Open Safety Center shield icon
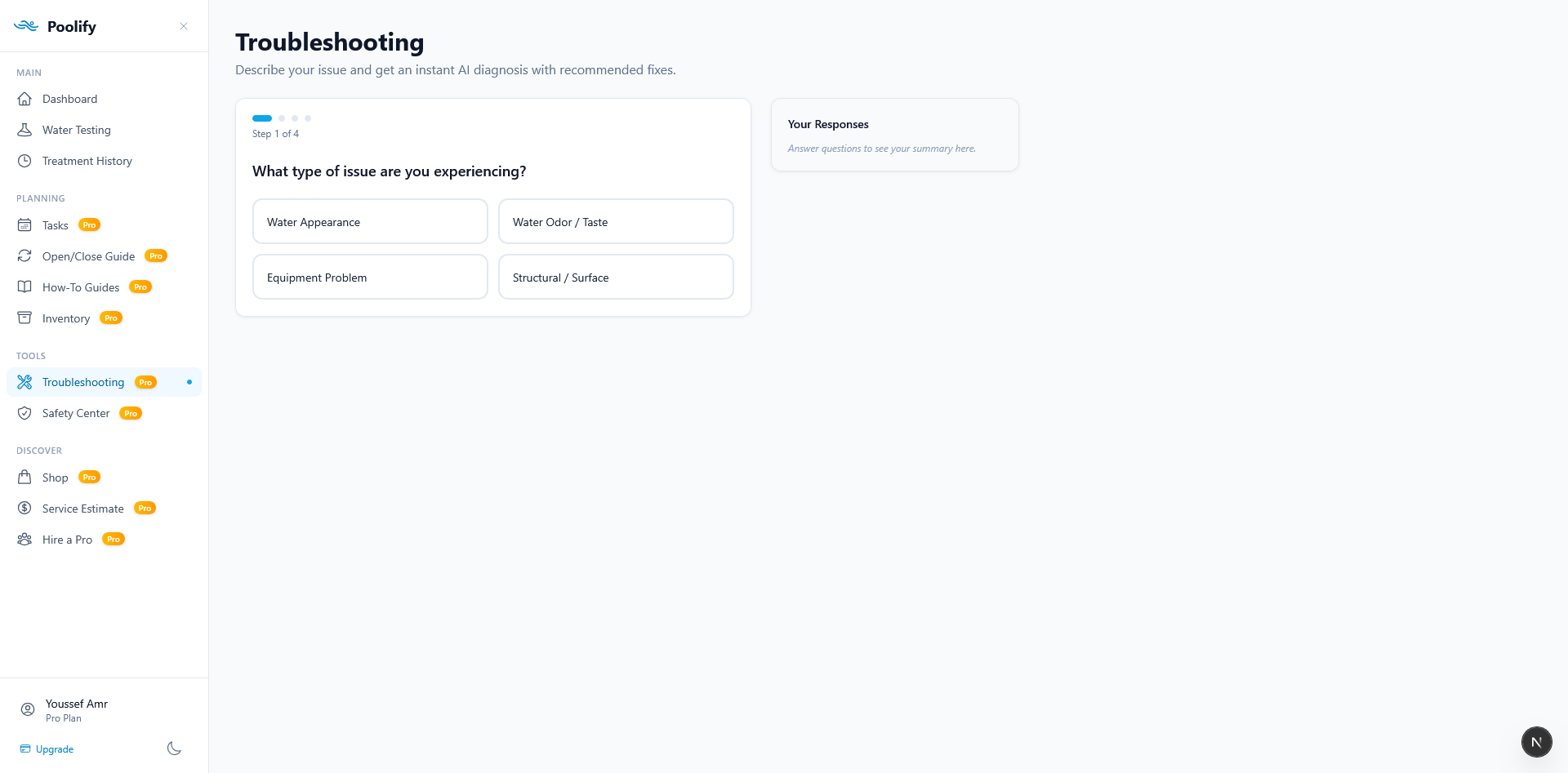This screenshot has width=1568, height=773. [x=25, y=413]
